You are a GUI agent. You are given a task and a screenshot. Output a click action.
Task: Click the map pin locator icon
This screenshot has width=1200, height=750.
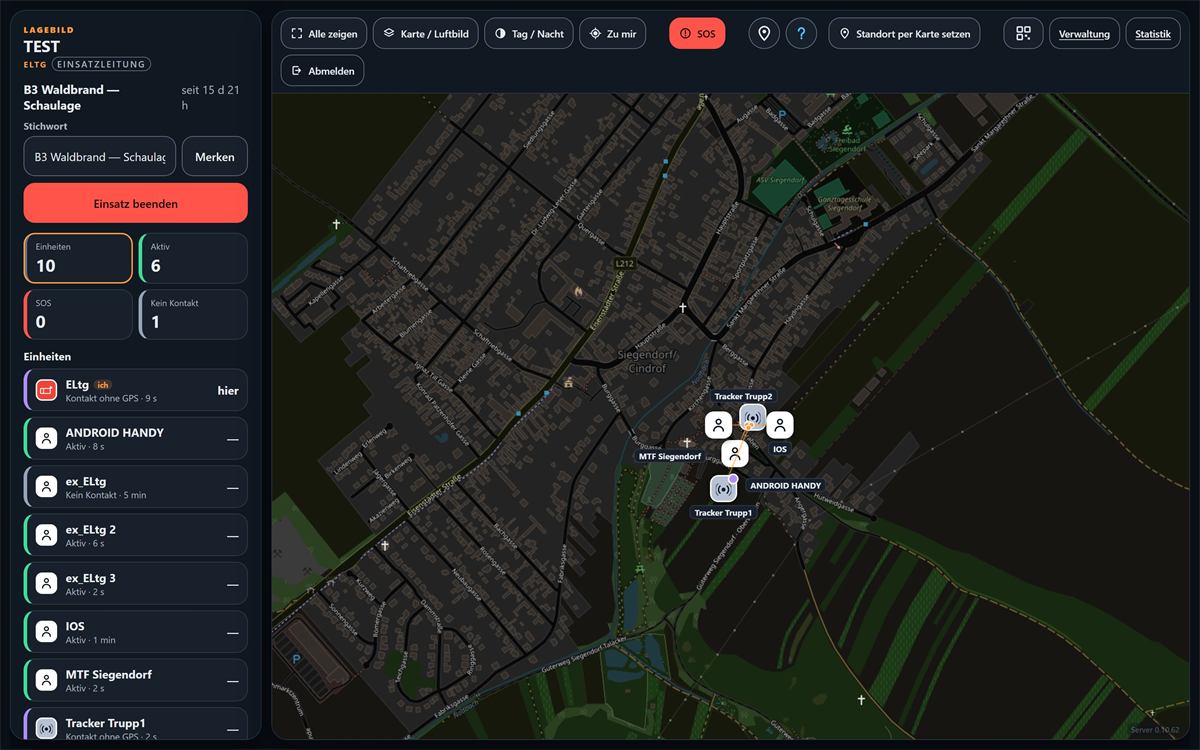point(765,33)
